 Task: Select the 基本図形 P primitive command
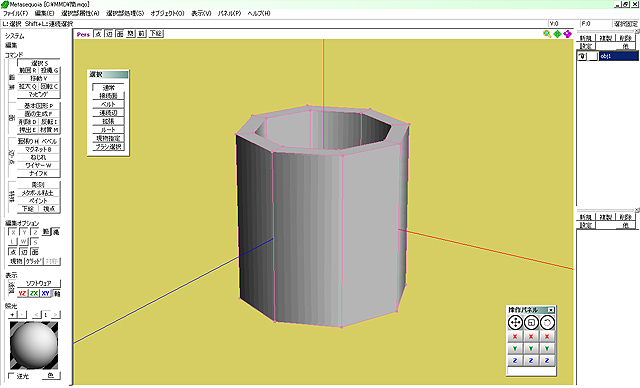pos(39,106)
